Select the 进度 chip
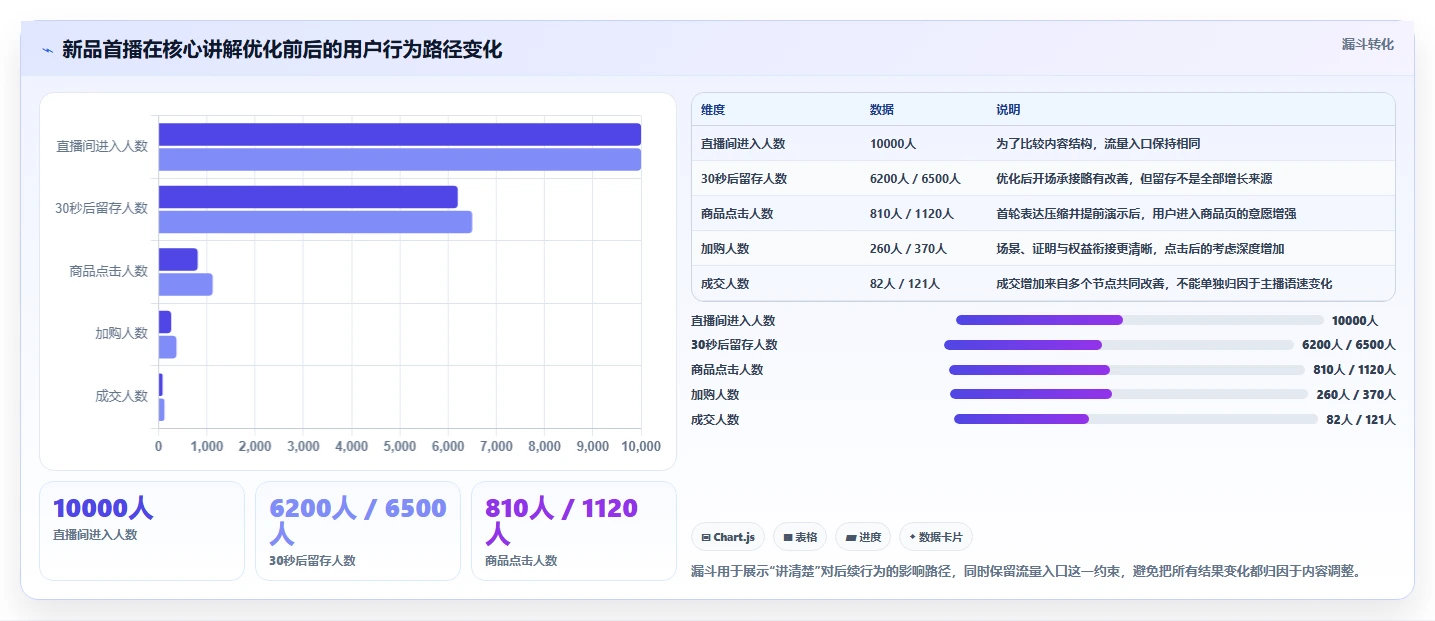Image resolution: width=1435 pixels, height=621 pixels. (863, 537)
